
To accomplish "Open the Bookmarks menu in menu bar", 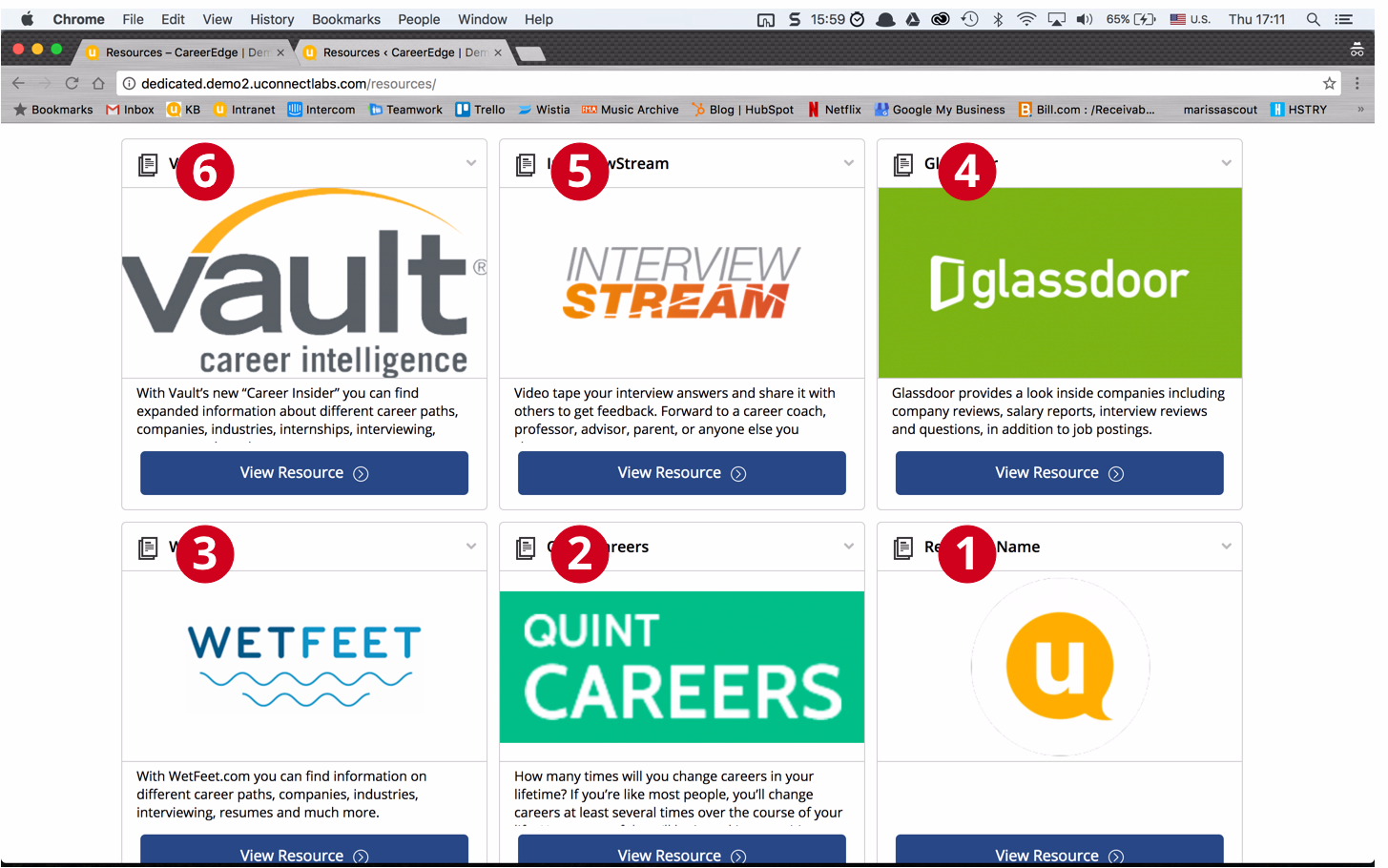I will coord(345,19).
